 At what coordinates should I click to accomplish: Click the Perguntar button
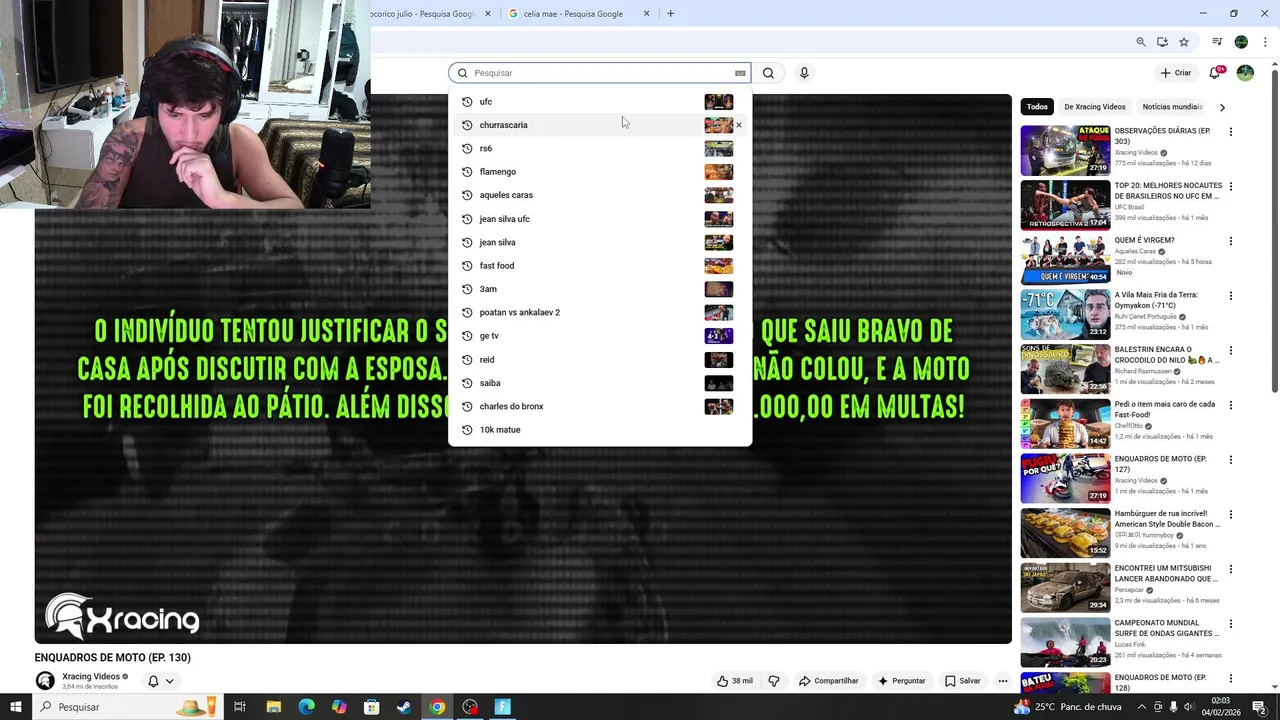click(902, 681)
